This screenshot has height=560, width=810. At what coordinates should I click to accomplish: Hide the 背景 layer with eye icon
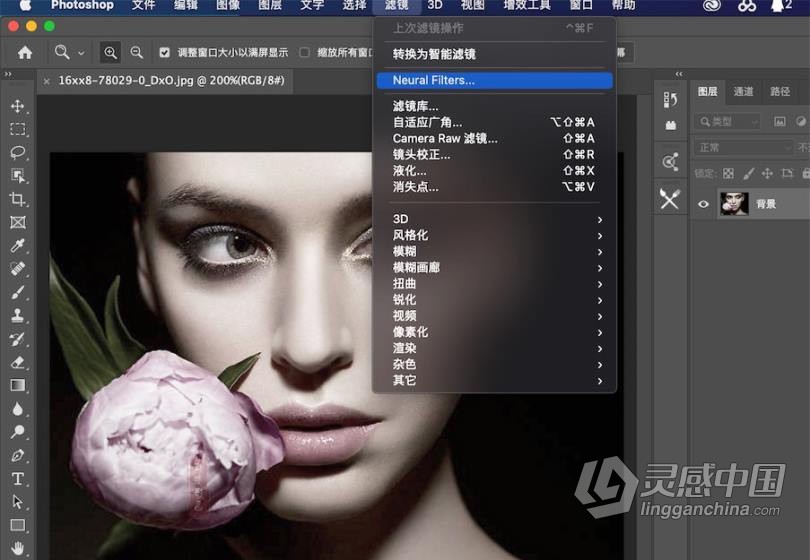pyautogui.click(x=703, y=204)
